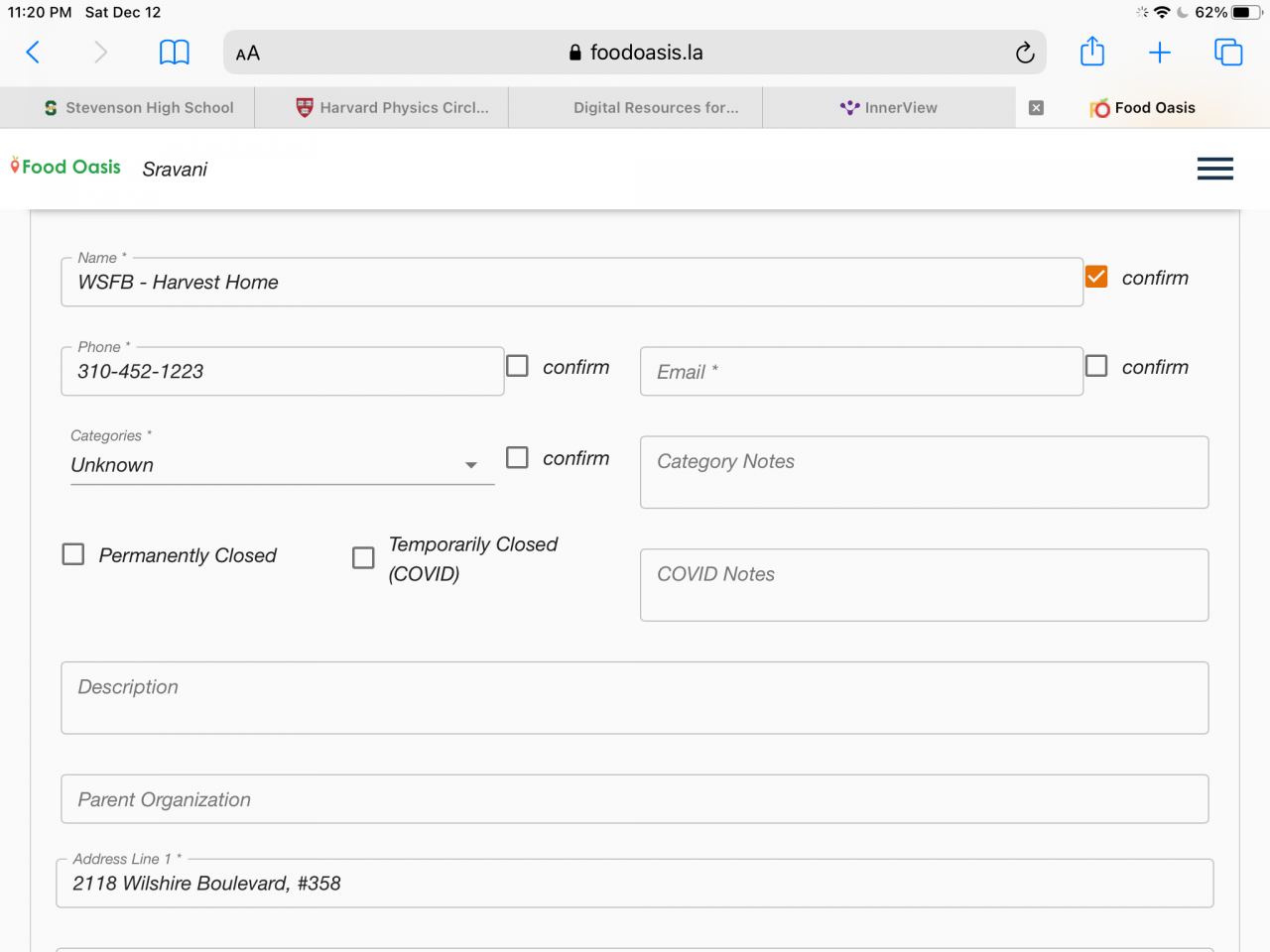Select the Food Oasis tab
Viewport: 1270px width, 952px height.
tap(1143, 108)
